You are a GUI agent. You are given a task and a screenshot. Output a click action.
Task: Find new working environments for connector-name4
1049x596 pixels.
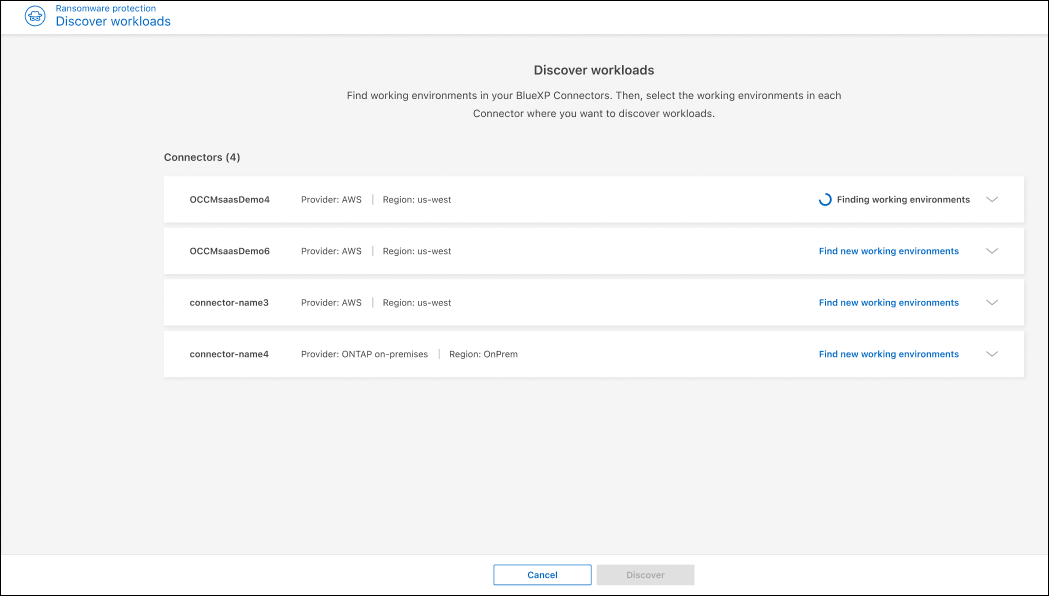click(888, 354)
